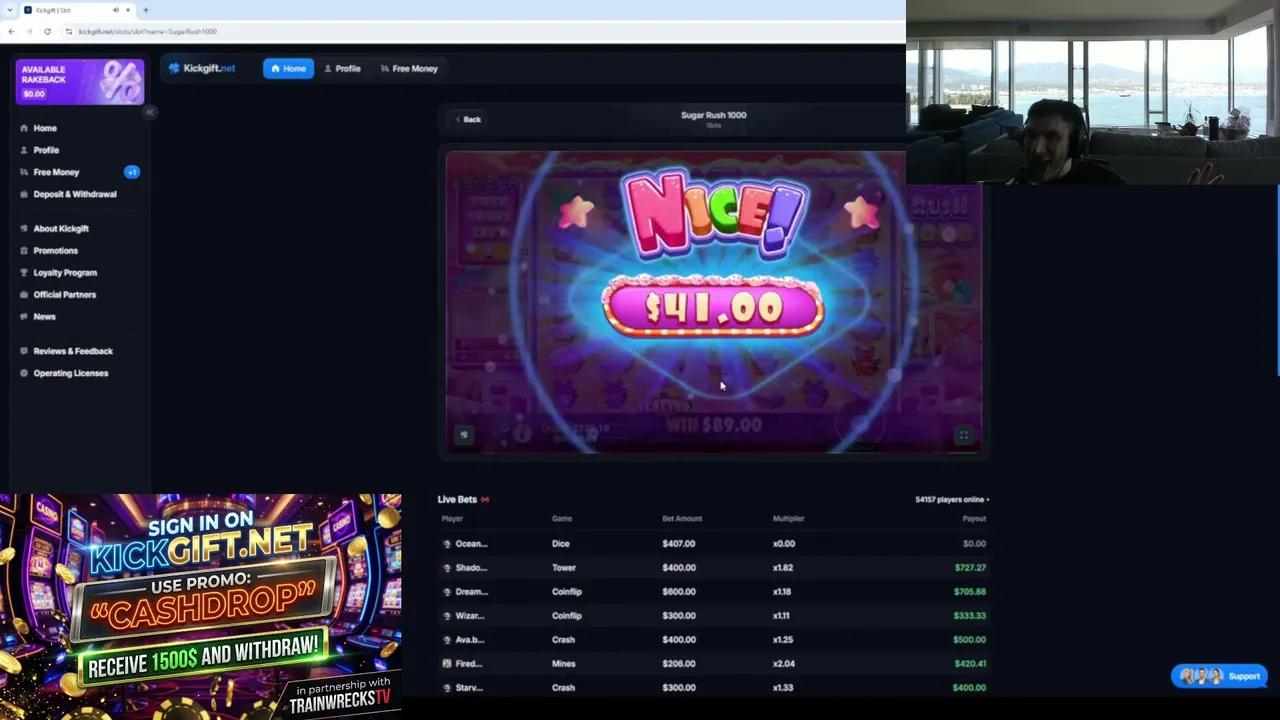The image size is (1280, 720).
Task: Click the About Kickgift sidebar icon
Action: pyautogui.click(x=24, y=229)
